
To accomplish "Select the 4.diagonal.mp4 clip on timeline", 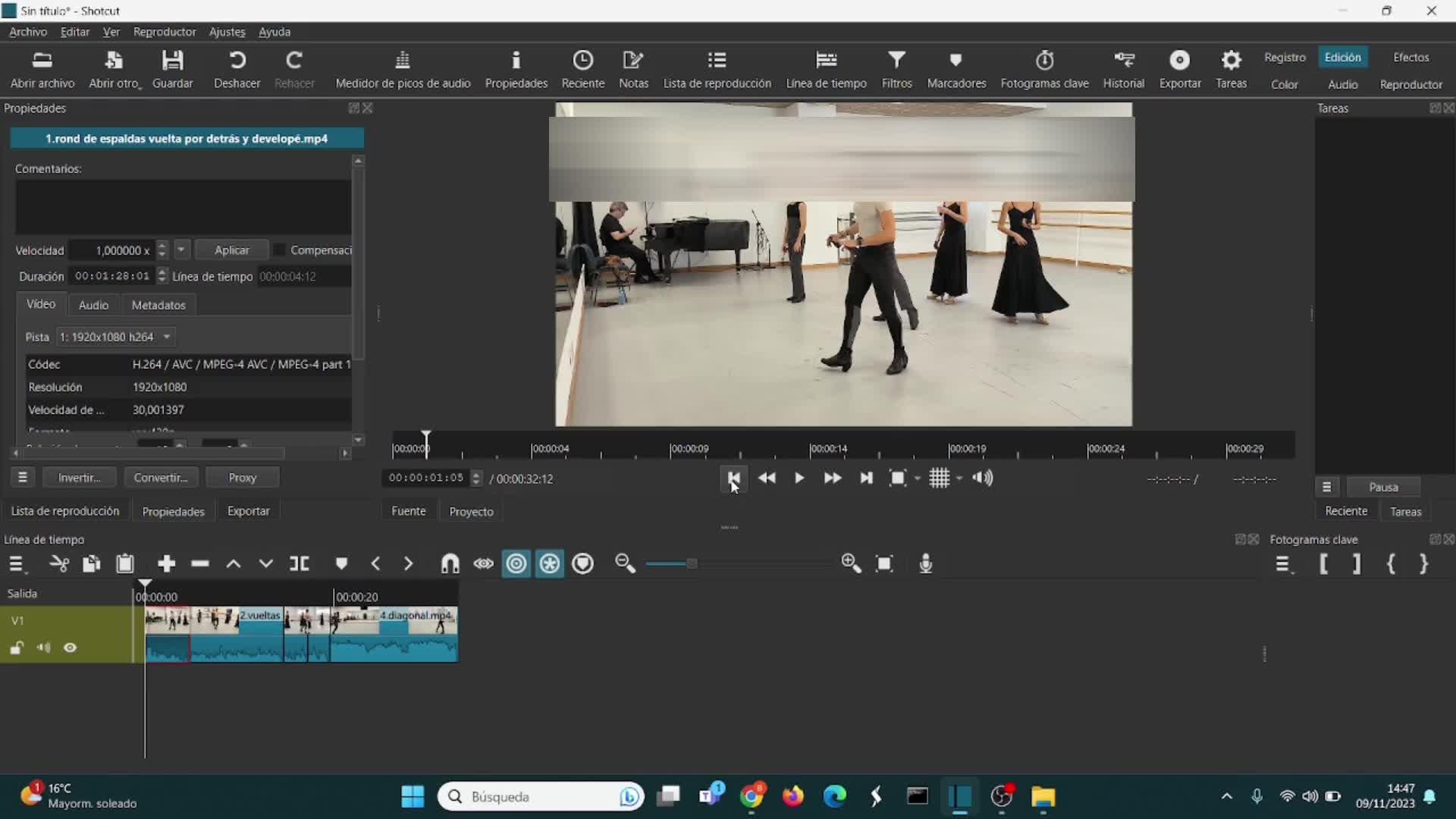I will [x=394, y=633].
